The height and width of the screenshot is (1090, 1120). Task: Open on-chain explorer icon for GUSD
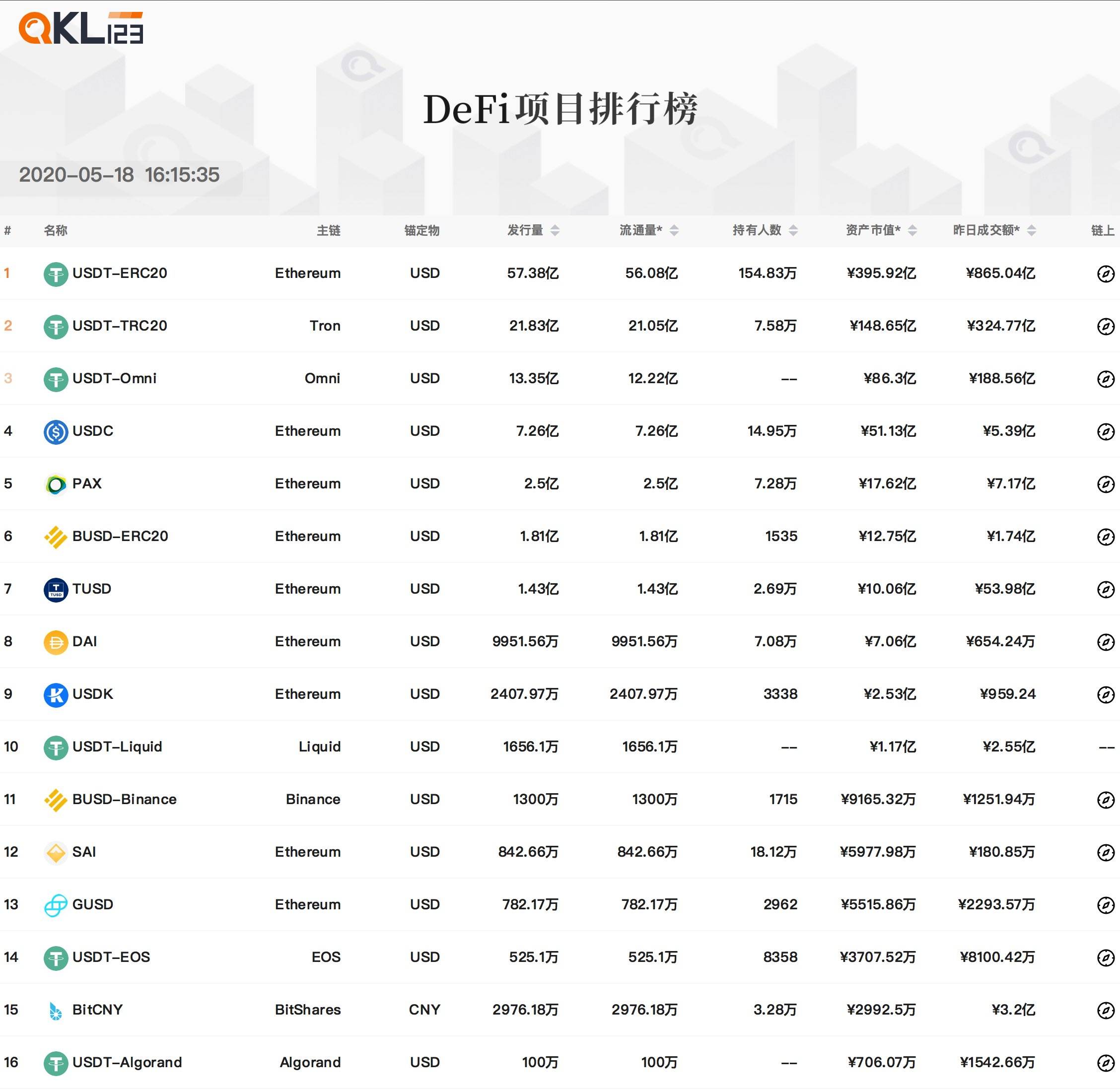pyautogui.click(x=1105, y=905)
